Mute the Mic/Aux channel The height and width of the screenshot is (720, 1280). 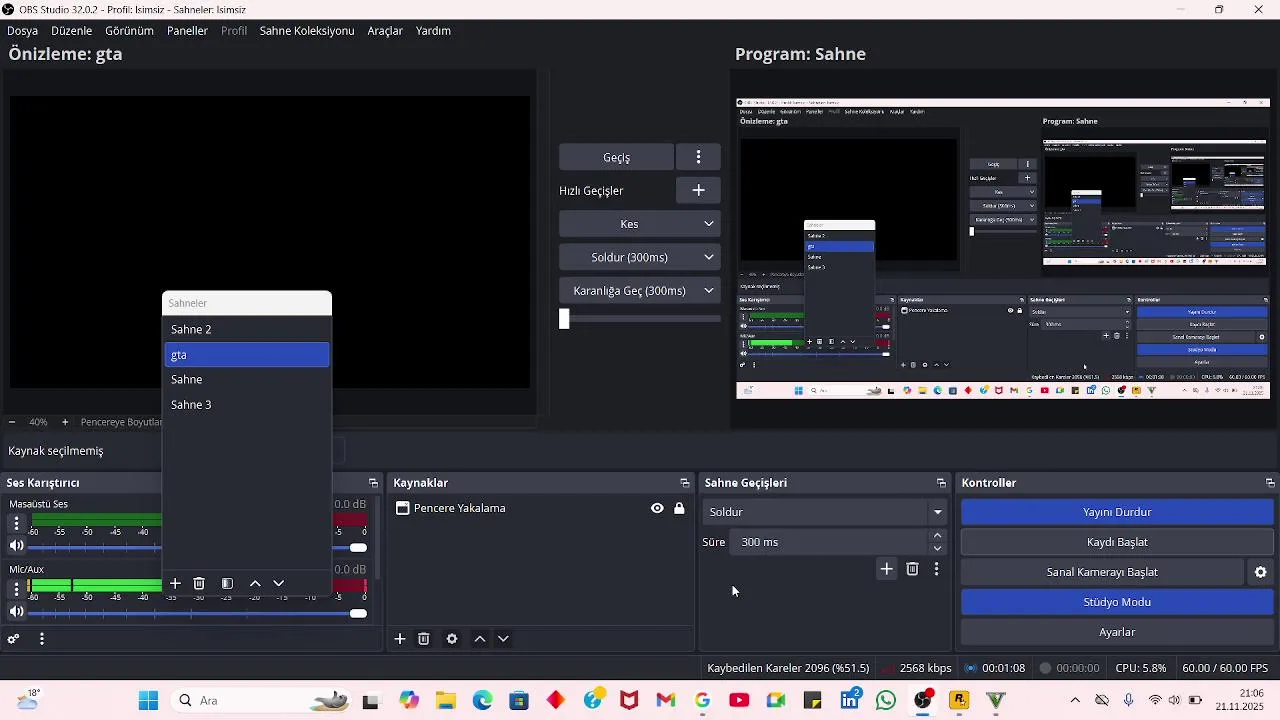(x=16, y=612)
